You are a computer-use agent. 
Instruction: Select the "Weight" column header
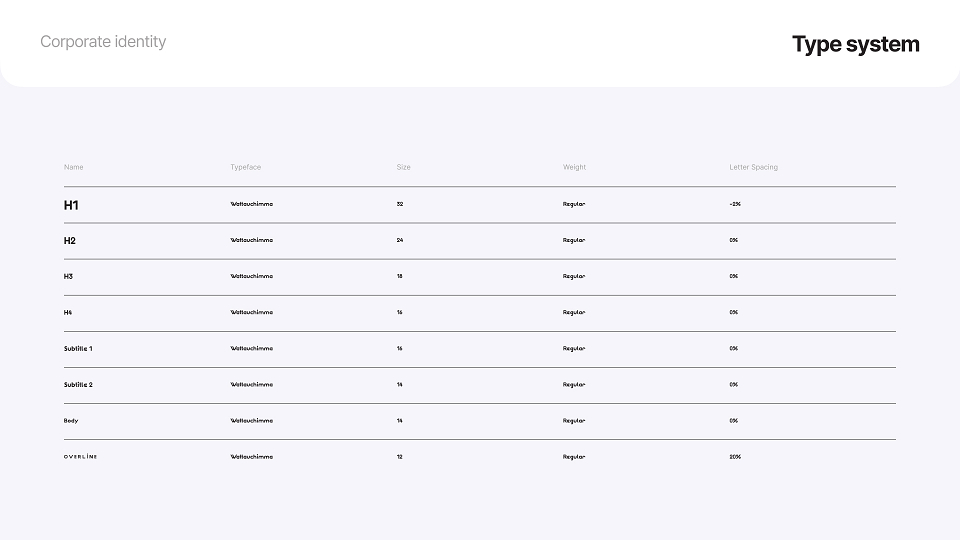pyautogui.click(x=574, y=167)
